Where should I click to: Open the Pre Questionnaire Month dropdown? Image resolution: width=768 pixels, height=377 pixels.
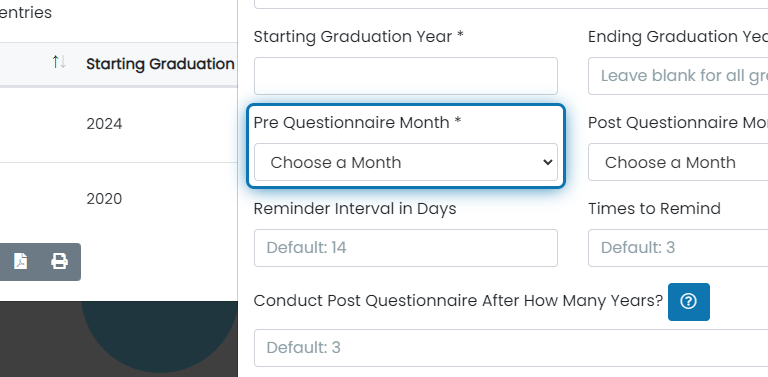click(406, 162)
